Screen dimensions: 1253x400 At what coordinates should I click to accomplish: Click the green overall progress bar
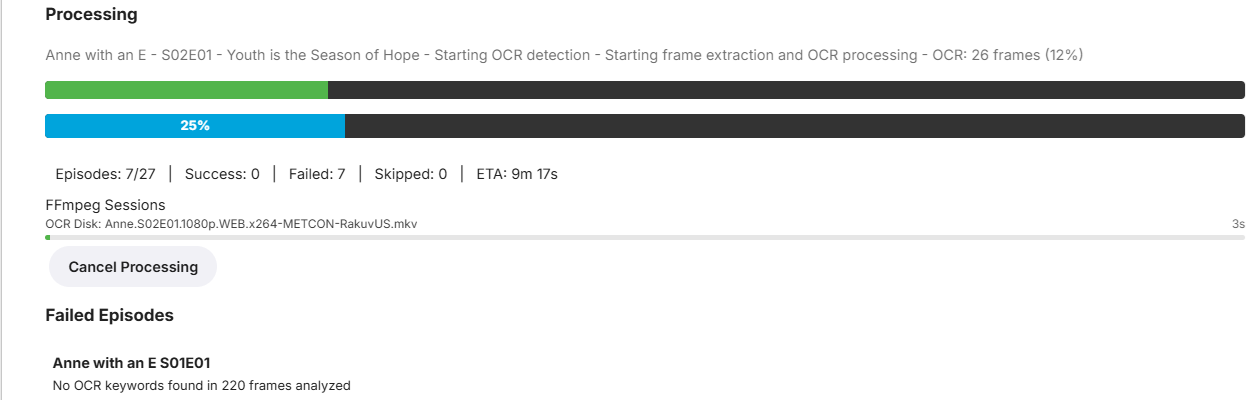645,90
